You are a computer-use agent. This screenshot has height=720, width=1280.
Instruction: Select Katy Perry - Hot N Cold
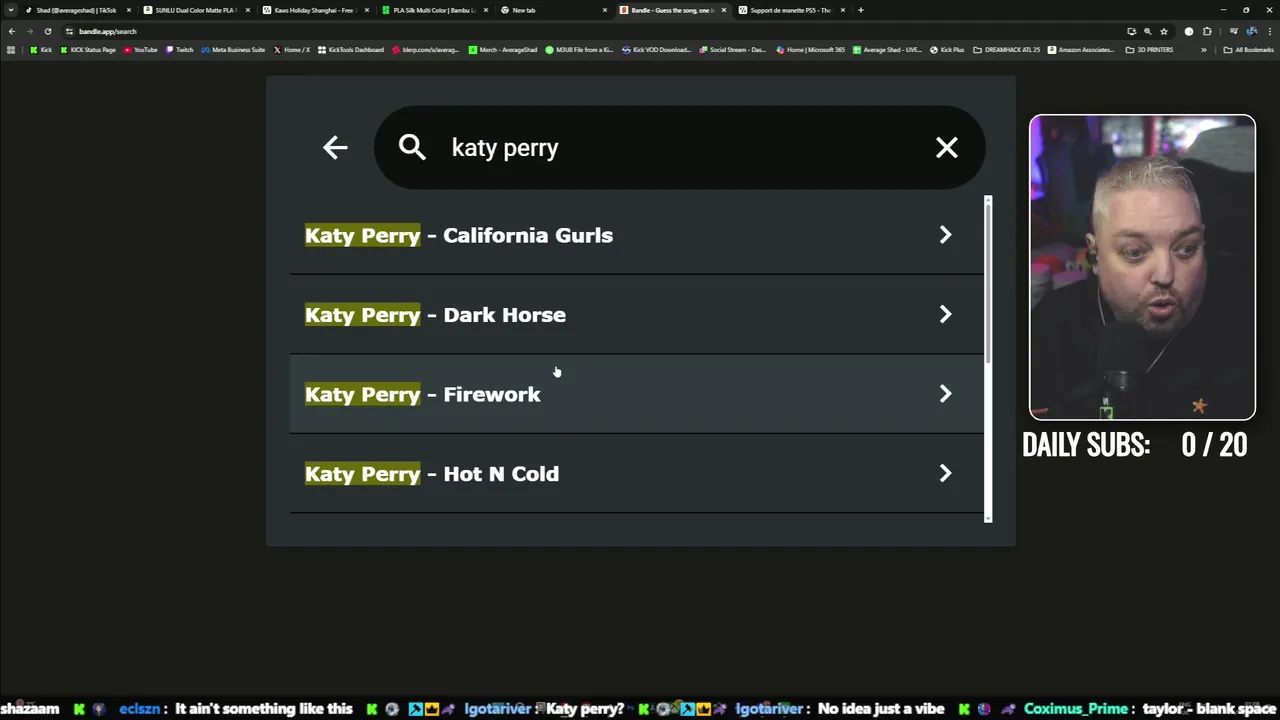[x=636, y=474]
